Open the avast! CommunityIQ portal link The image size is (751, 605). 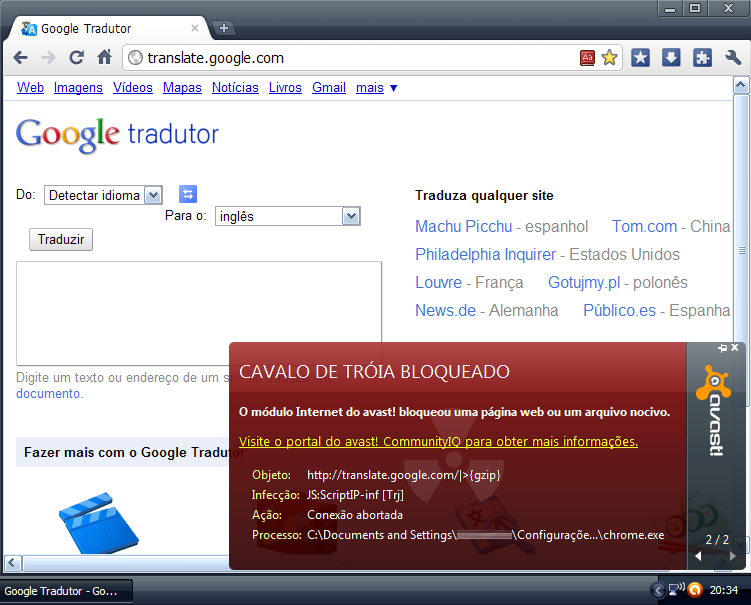(438, 441)
